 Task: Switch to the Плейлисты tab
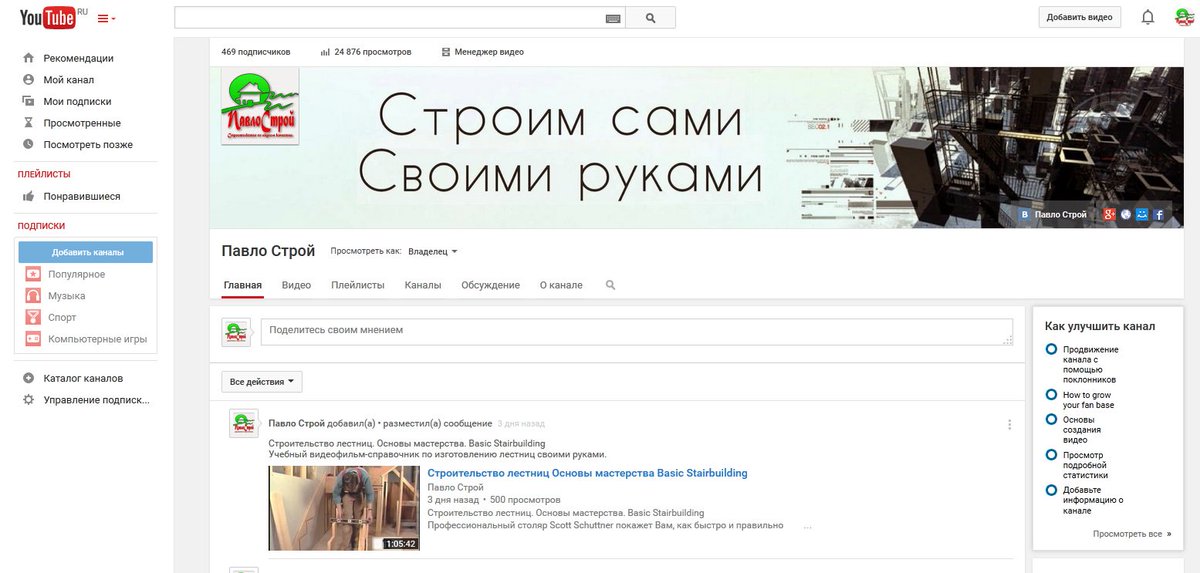click(358, 285)
